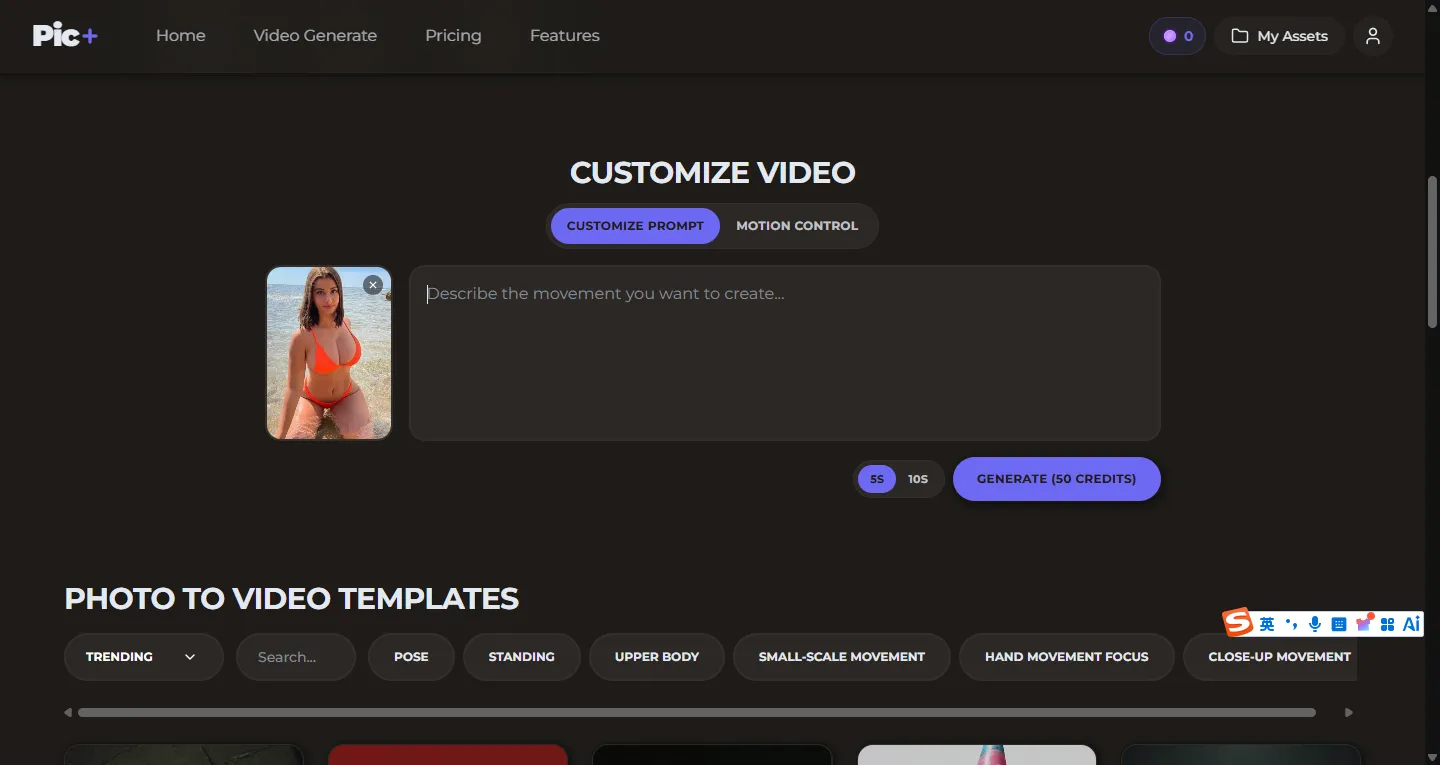This screenshot has height=765, width=1440.
Task: Switch to Motion Control mode
Action: (797, 226)
